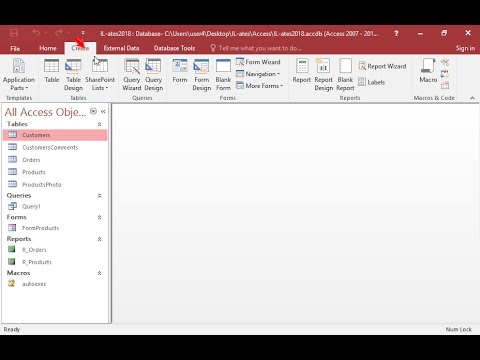Viewport: 480px width, 360px height.
Task: Select the autoexec macro
Action: [55, 284]
